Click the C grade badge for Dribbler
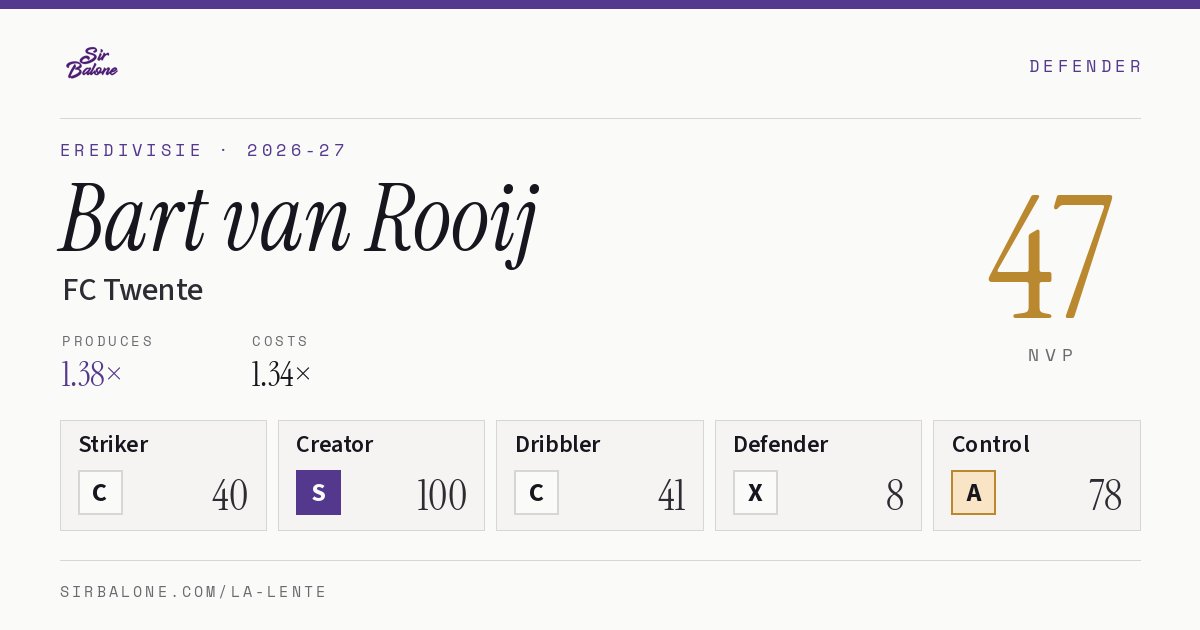The height and width of the screenshot is (630, 1200). pos(536,492)
